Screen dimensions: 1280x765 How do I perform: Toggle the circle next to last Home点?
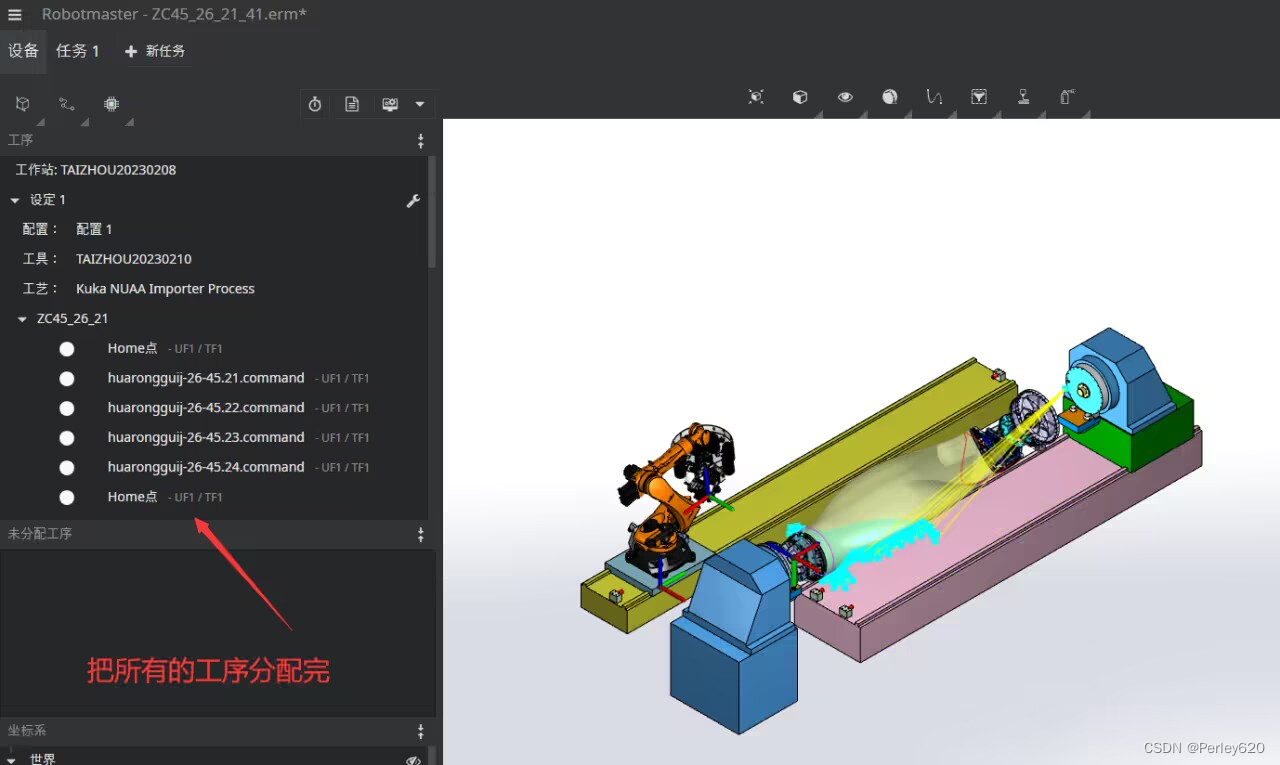(x=67, y=497)
